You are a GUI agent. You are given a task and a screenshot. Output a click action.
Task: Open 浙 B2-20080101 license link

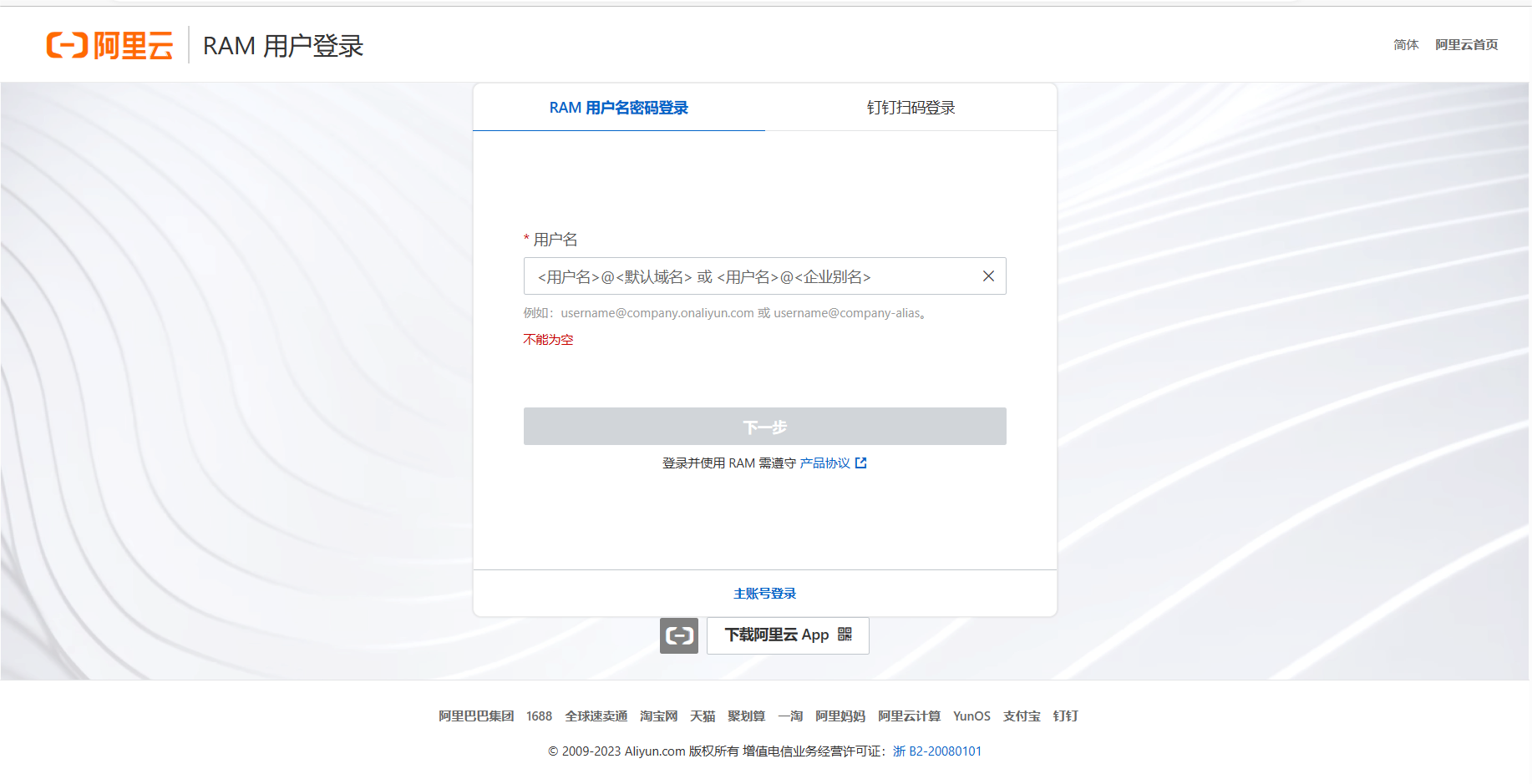[x=937, y=751]
